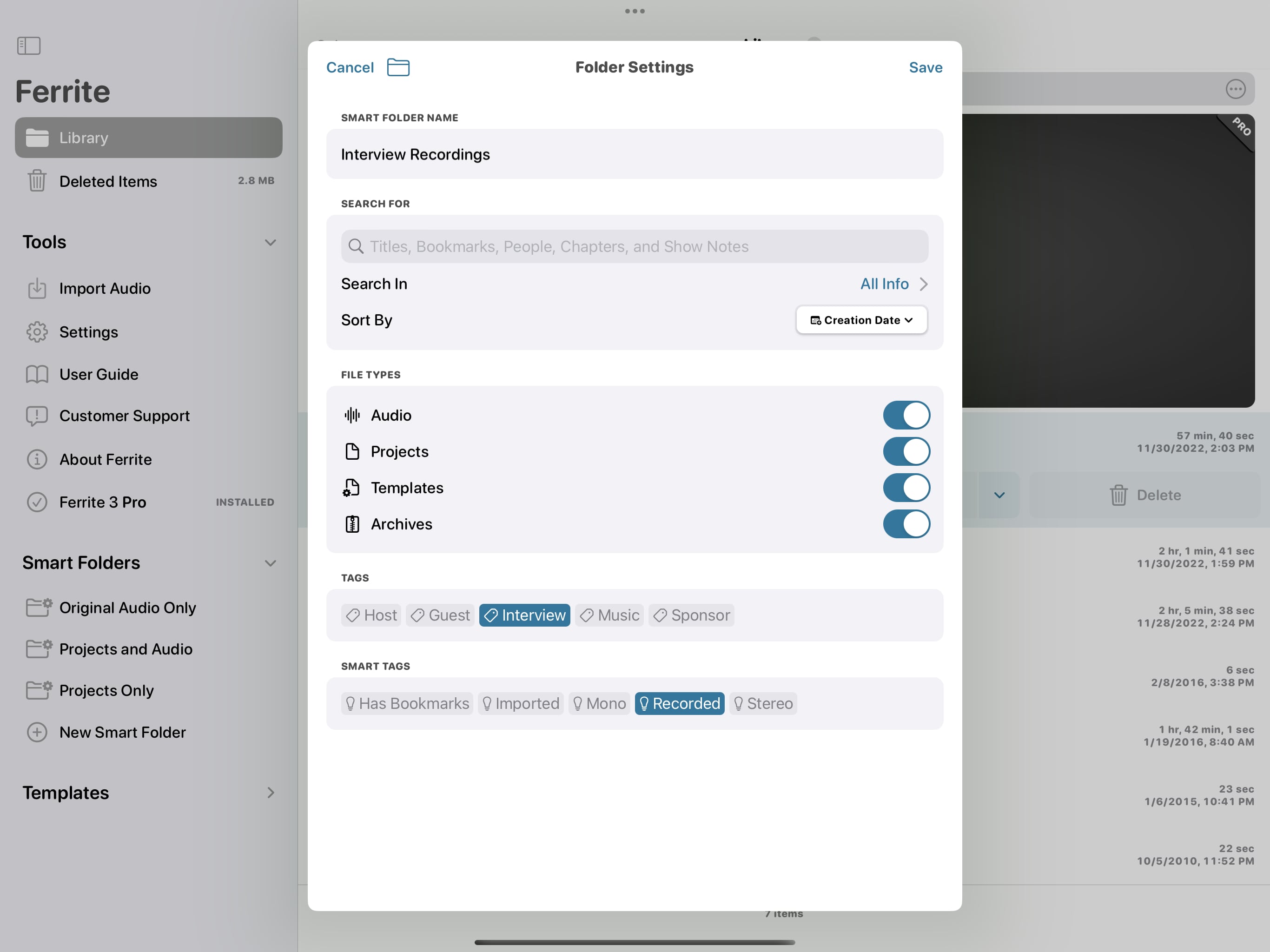This screenshot has height=952, width=1270.
Task: Expand the Templates section
Action: [270, 793]
